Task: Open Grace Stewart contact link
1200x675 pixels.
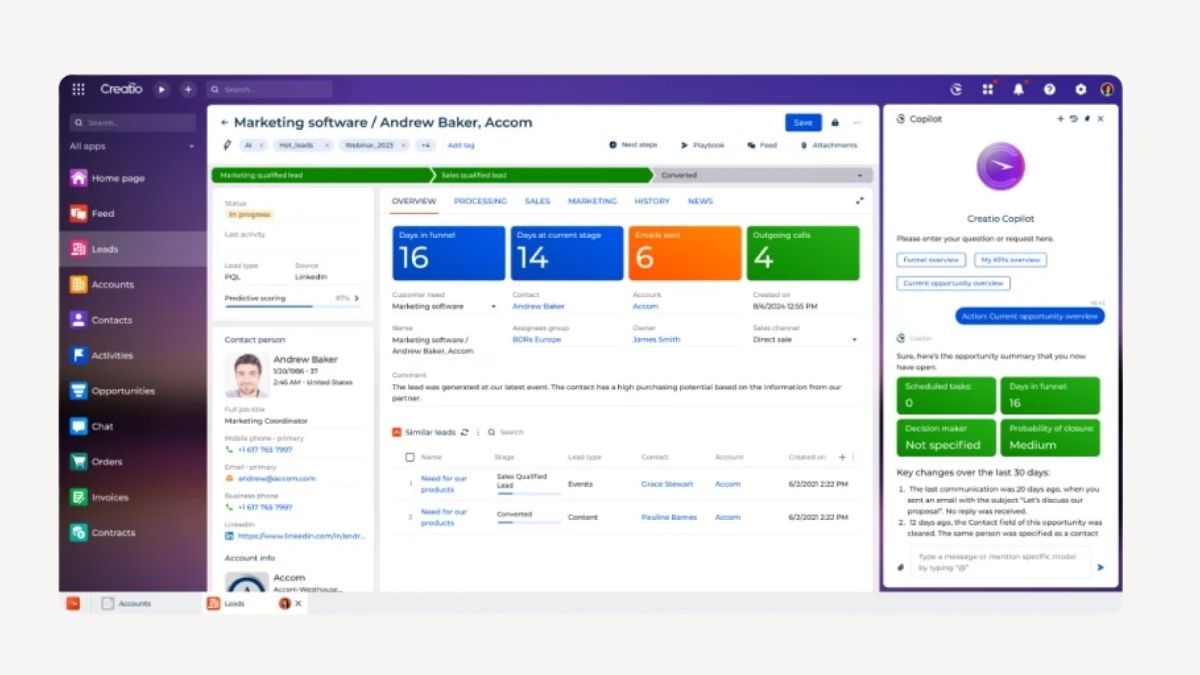Action: (x=667, y=484)
